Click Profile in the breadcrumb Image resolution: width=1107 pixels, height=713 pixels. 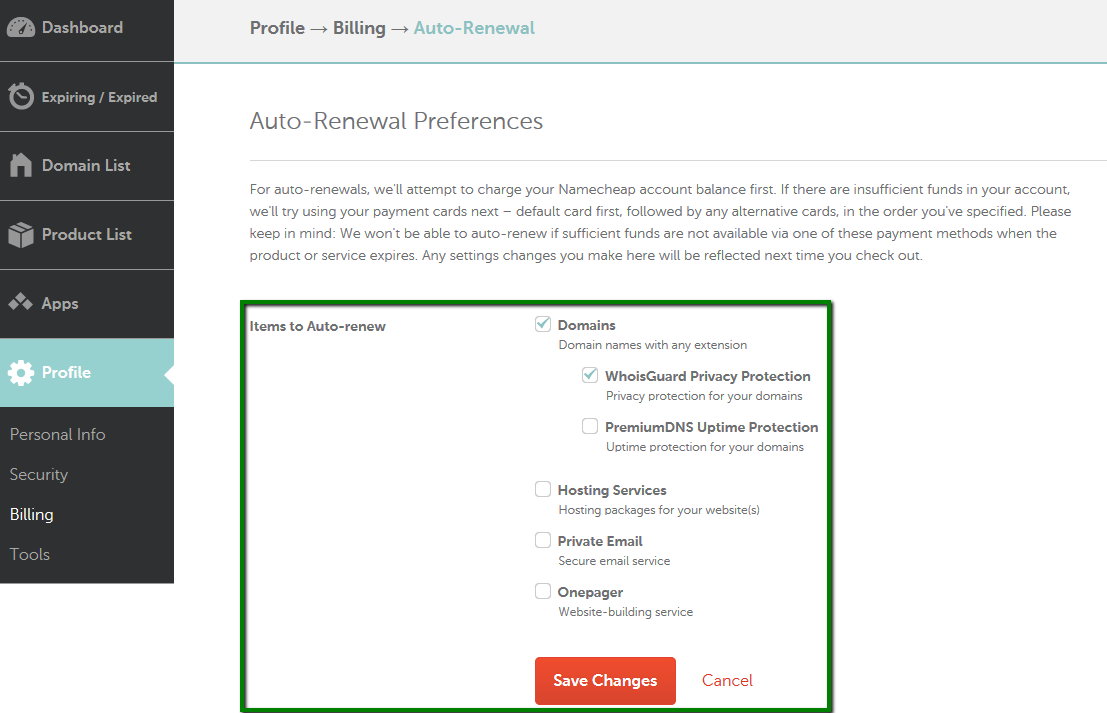pos(277,28)
